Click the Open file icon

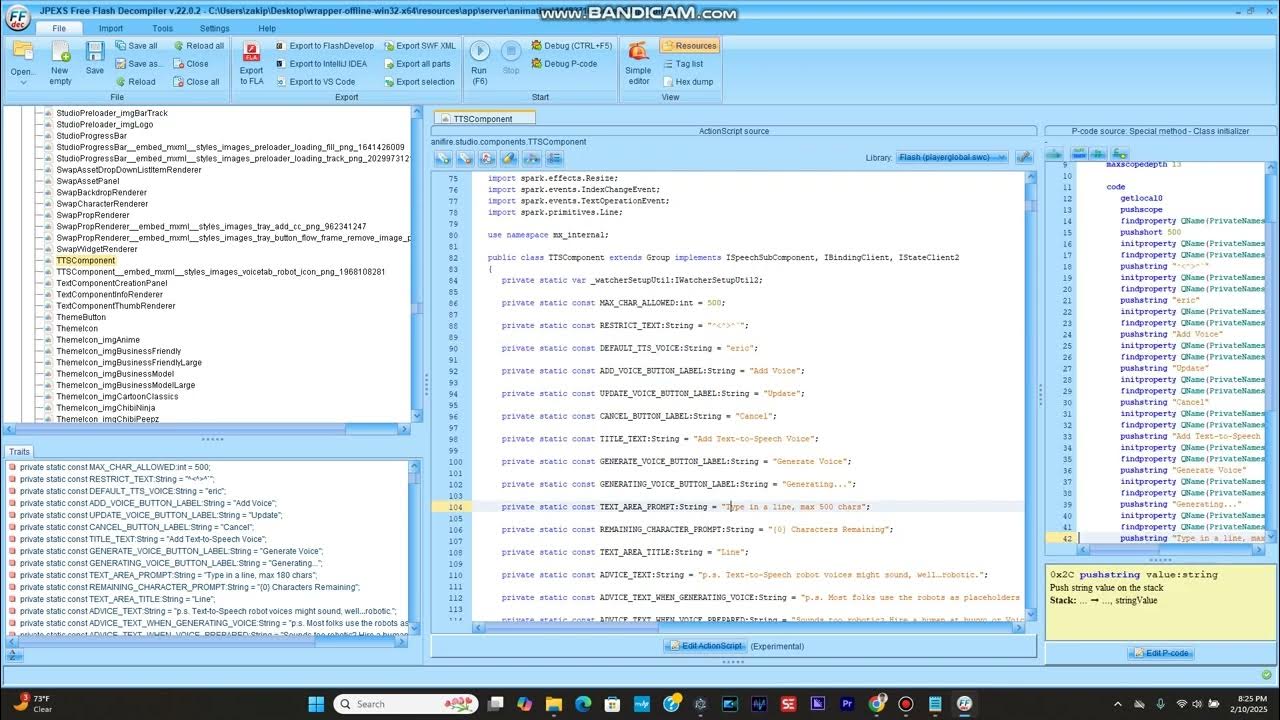tap(22, 52)
